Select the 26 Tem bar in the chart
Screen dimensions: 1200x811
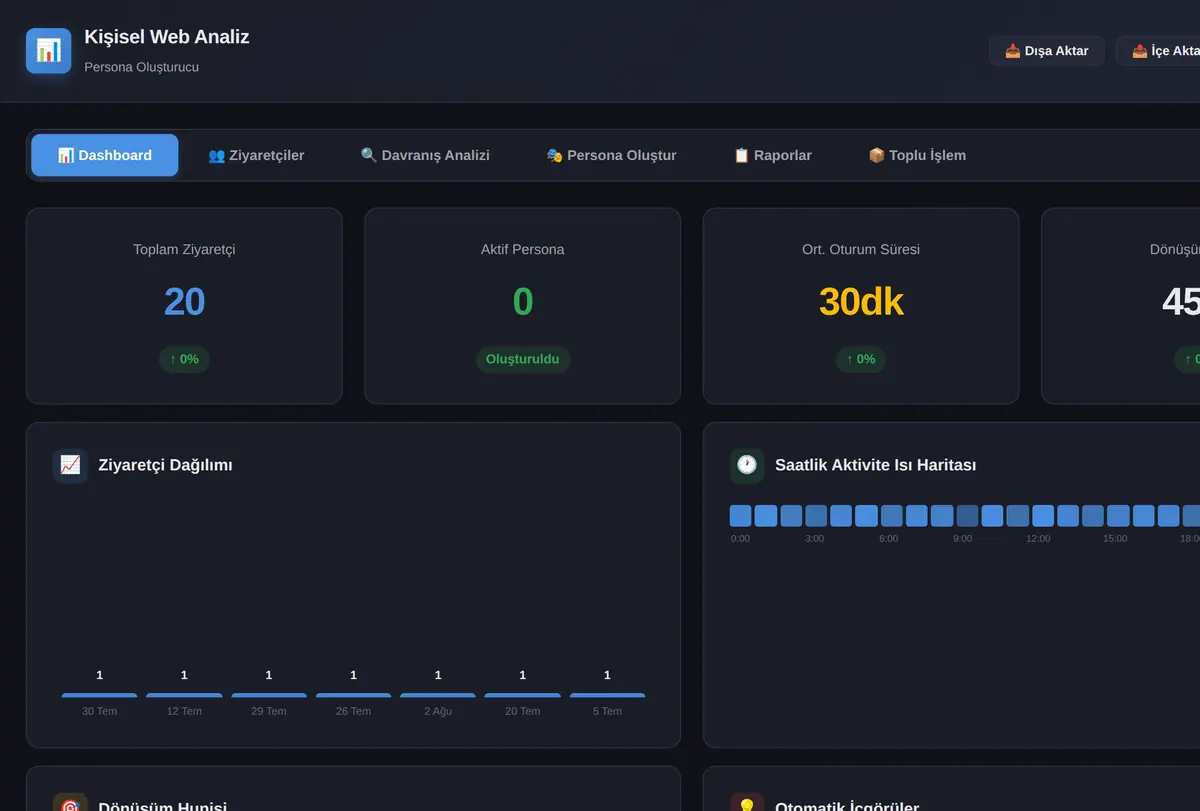pos(354,695)
